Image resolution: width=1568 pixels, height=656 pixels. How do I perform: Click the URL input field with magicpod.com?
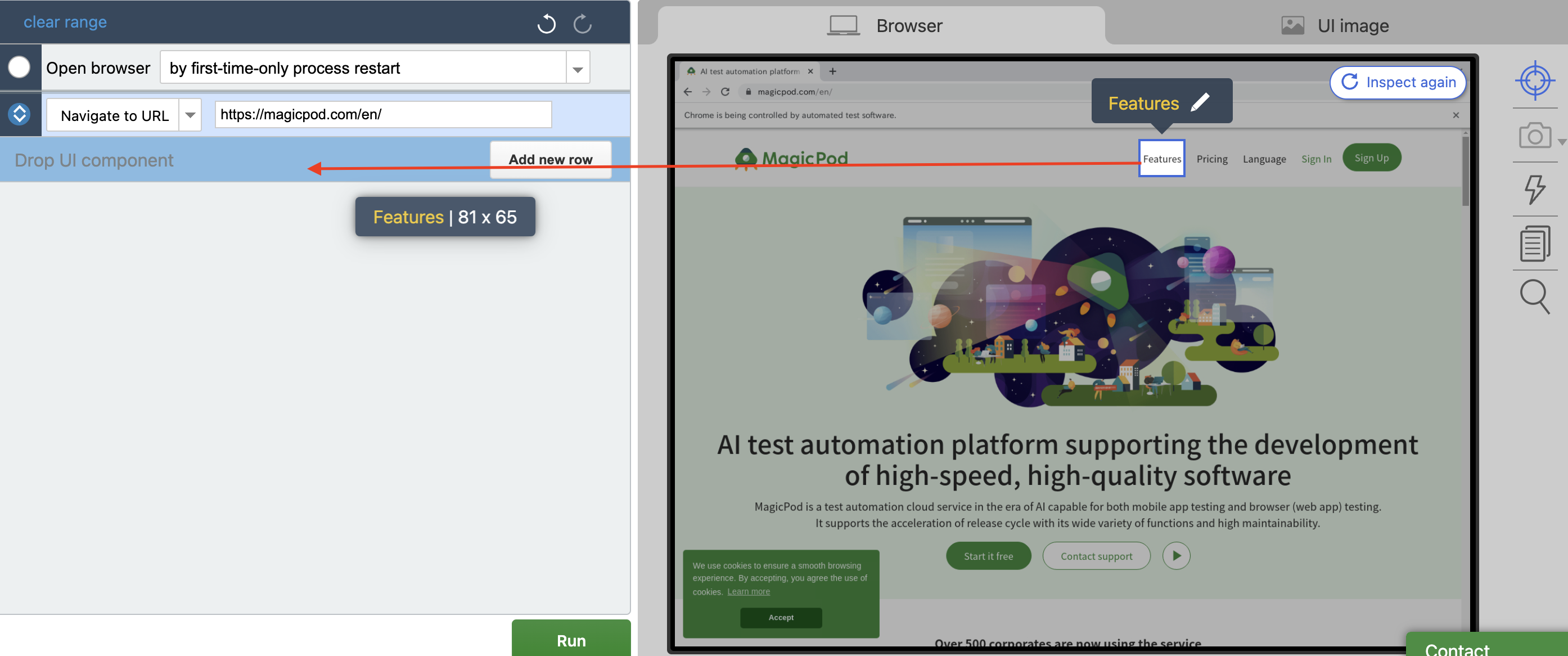pyautogui.click(x=383, y=115)
